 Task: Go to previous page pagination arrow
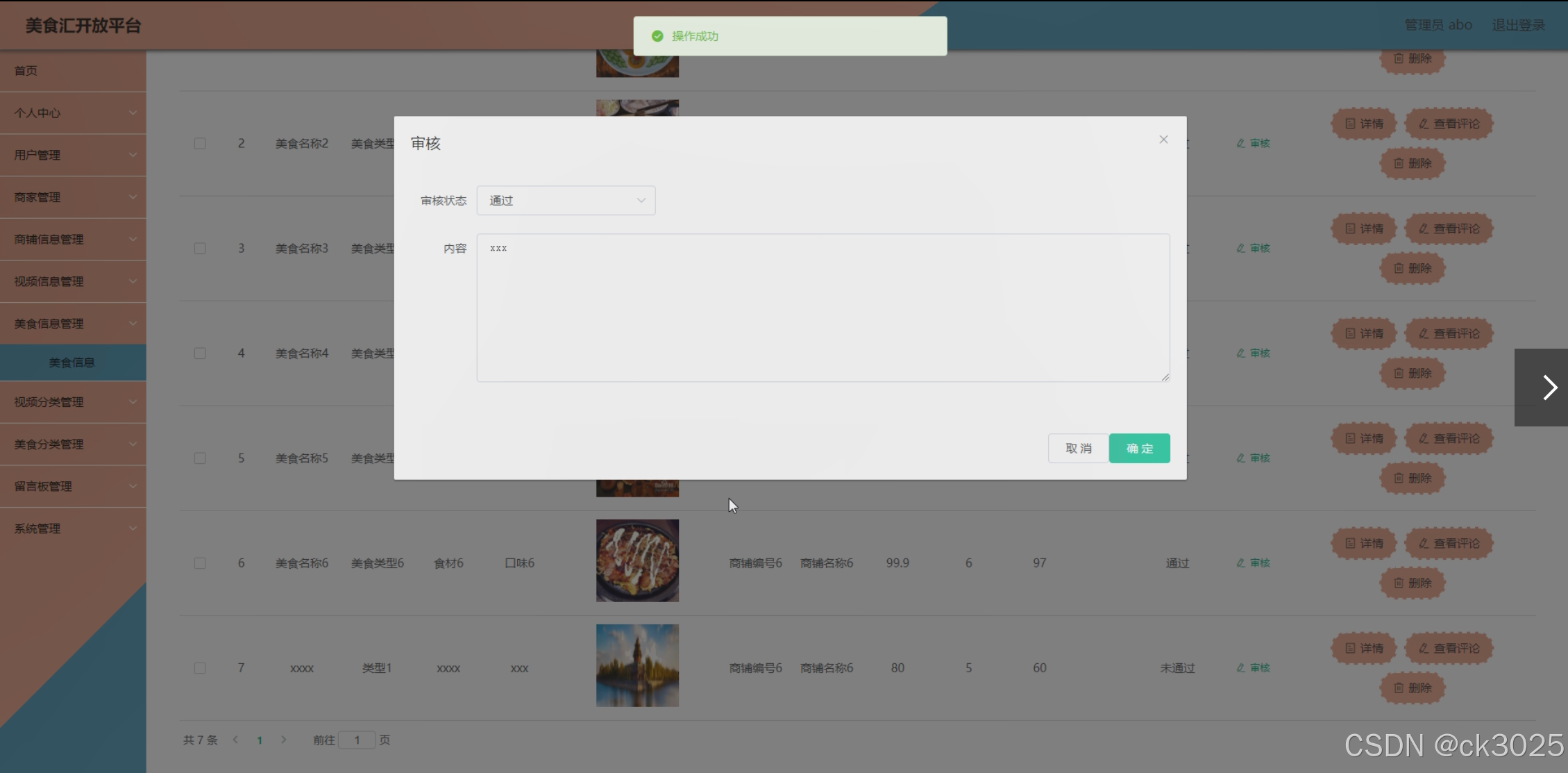(x=236, y=740)
